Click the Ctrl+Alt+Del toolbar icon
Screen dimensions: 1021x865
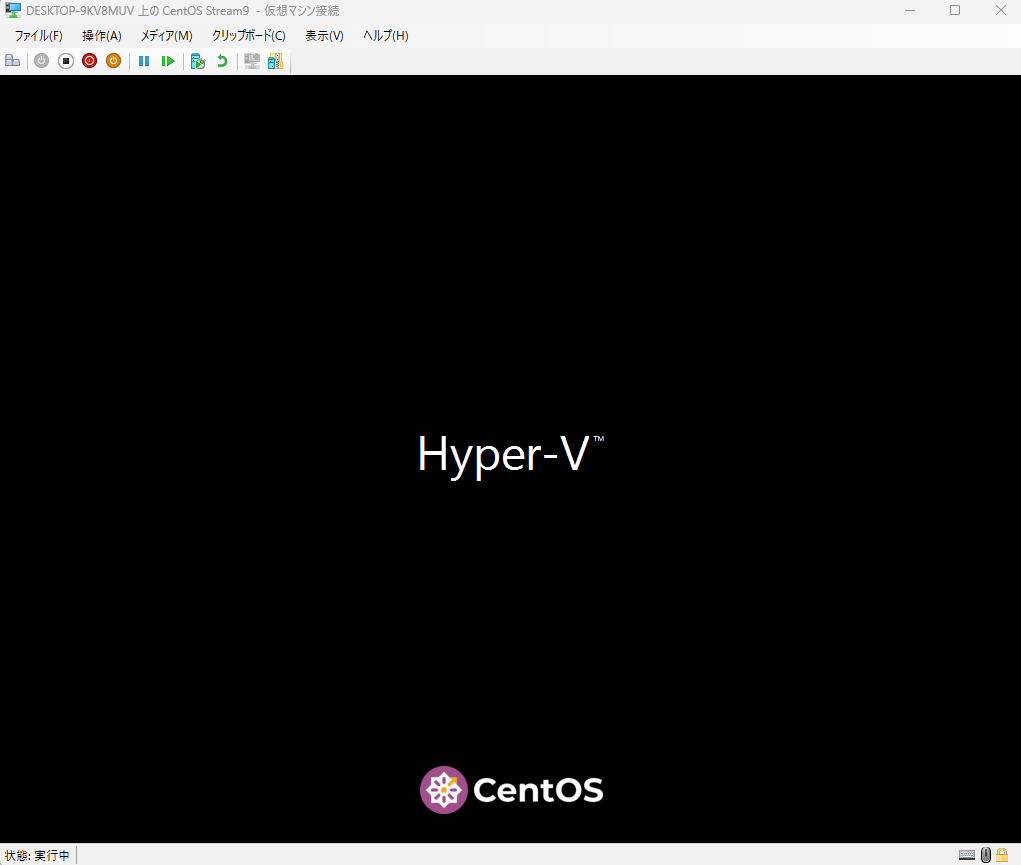click(x=12, y=61)
